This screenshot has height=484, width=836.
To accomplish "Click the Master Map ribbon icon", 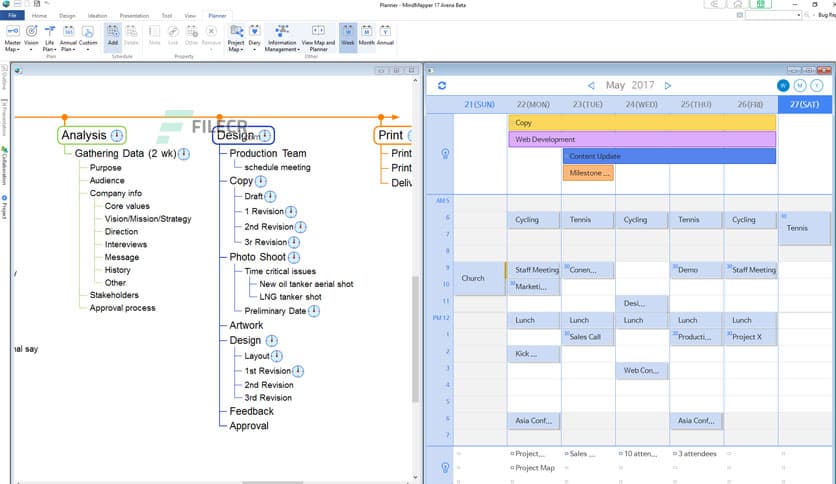I will [12, 36].
